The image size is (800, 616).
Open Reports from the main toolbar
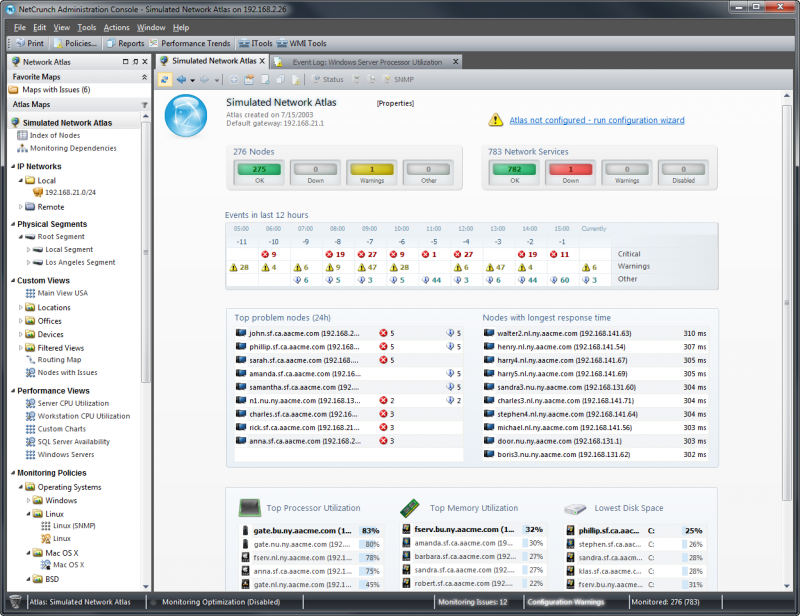[126, 43]
